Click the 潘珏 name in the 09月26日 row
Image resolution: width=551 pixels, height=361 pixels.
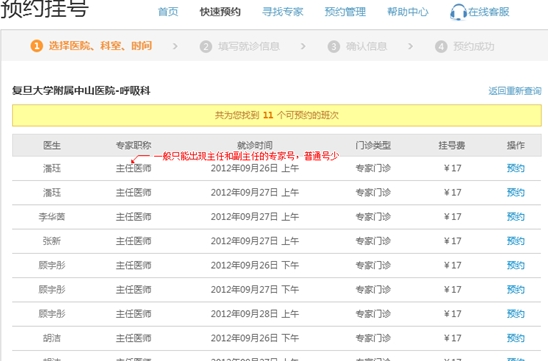pos(52,168)
